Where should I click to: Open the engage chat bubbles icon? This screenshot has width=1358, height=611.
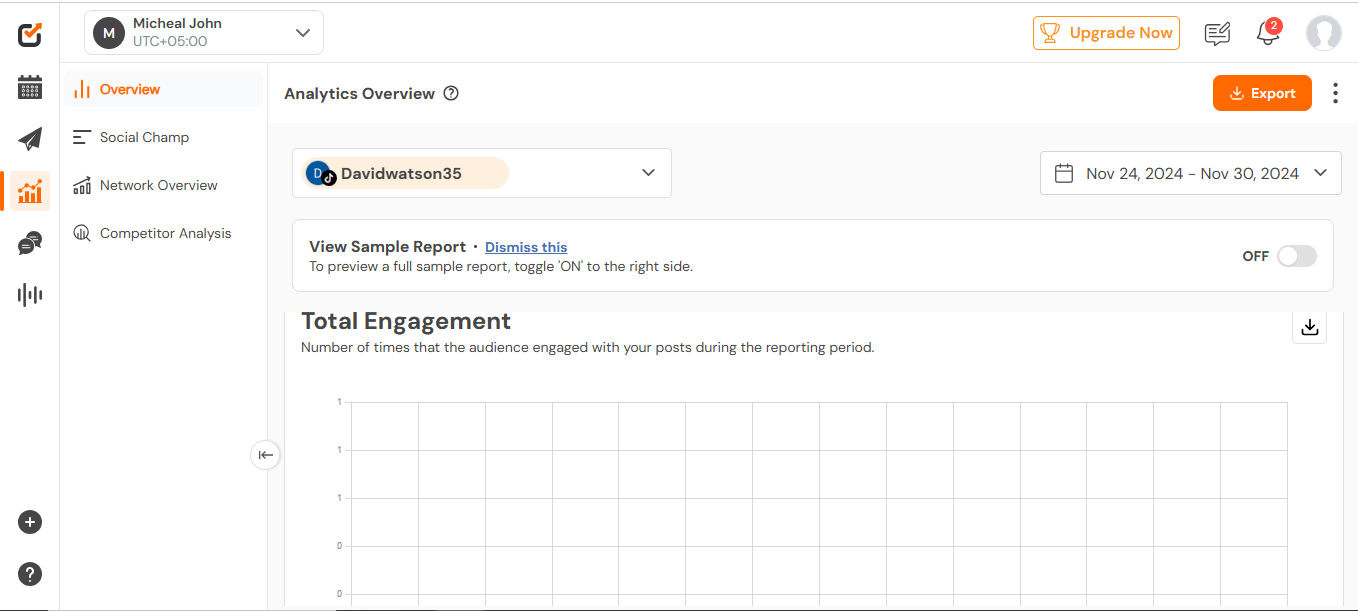[30, 243]
